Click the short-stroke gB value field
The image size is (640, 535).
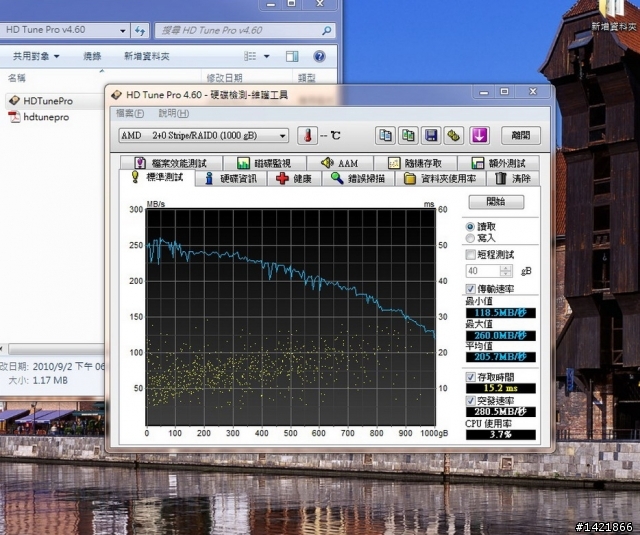(483, 271)
